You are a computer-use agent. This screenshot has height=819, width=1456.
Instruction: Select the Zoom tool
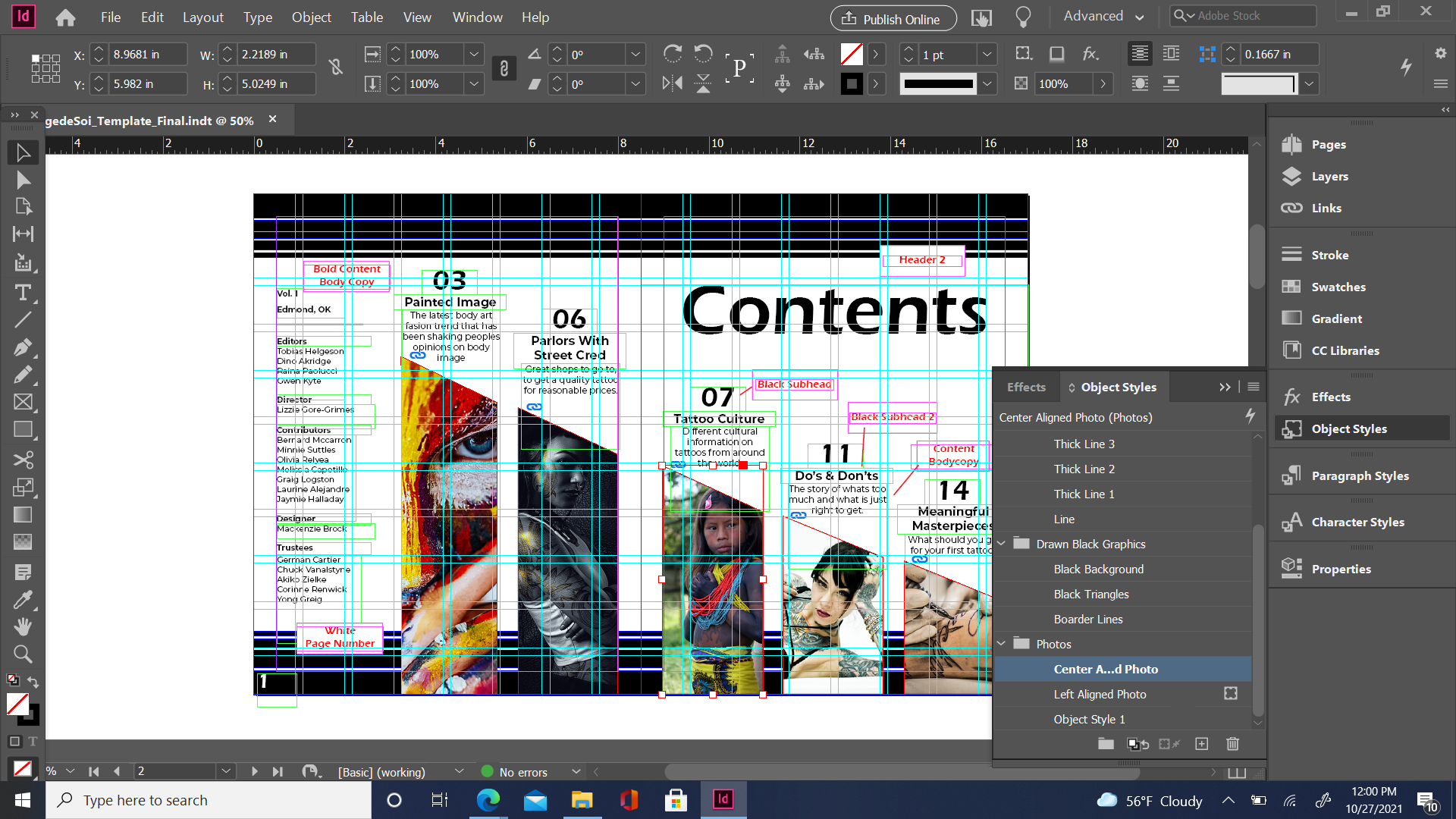(x=23, y=654)
